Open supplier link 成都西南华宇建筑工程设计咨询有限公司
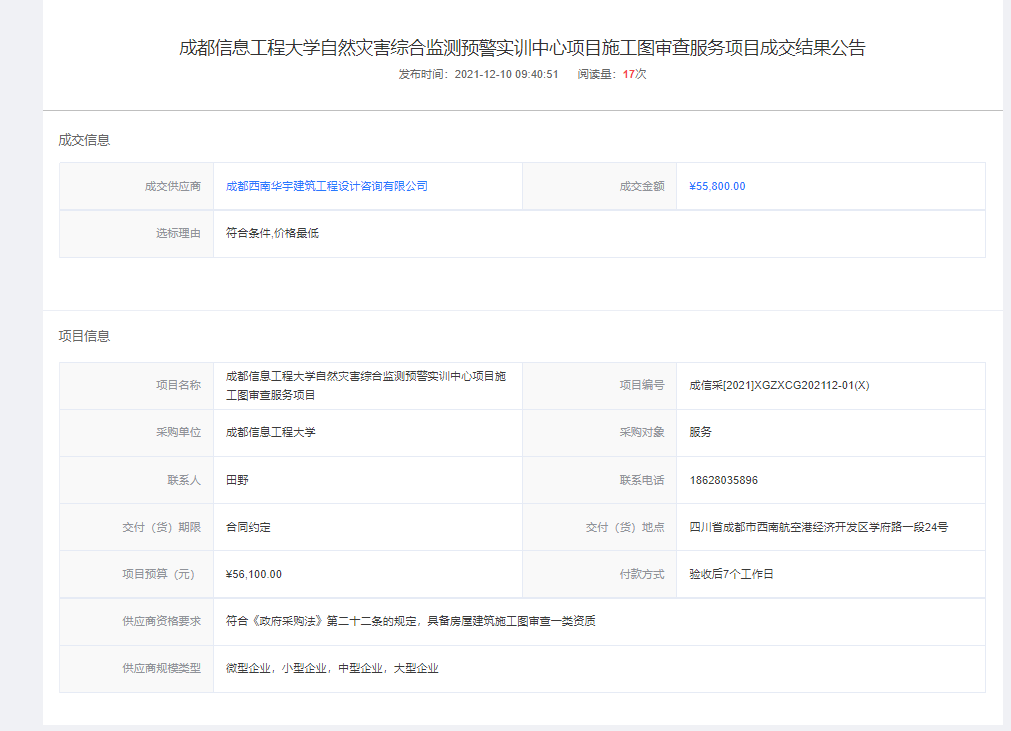Image resolution: width=1011 pixels, height=731 pixels. [327, 186]
